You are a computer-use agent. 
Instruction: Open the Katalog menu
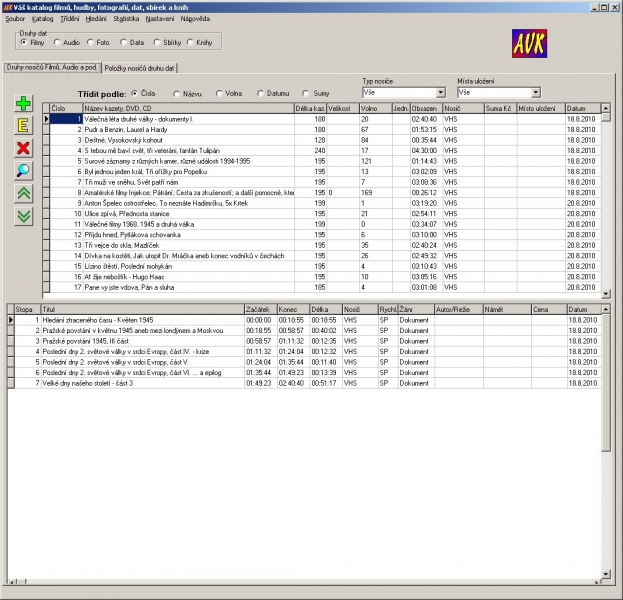click(x=43, y=18)
